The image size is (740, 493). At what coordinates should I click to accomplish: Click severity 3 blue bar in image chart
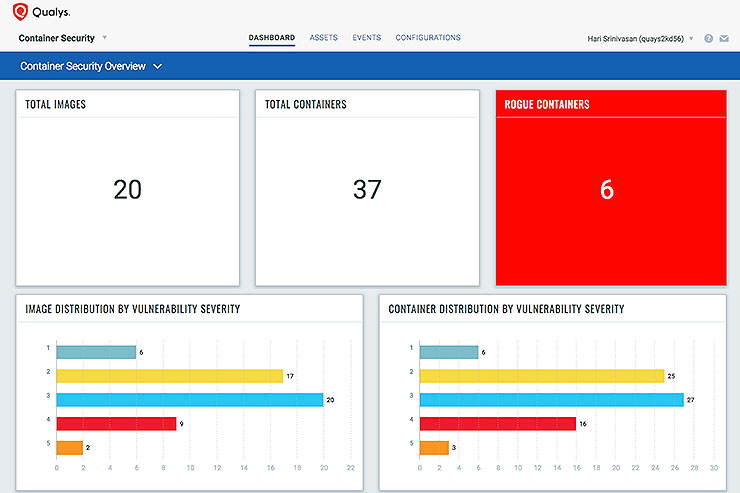(x=189, y=400)
